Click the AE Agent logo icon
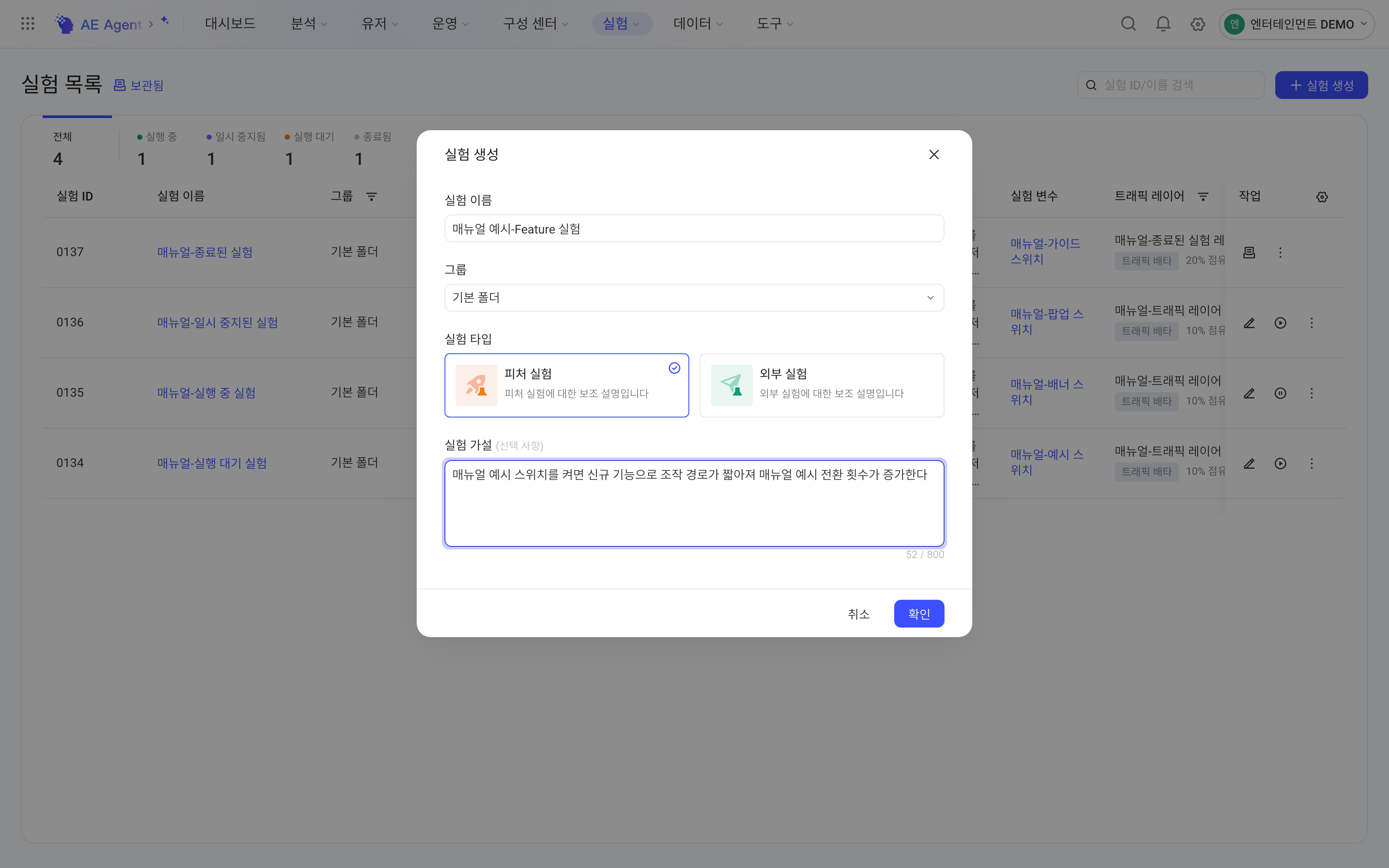Viewport: 1389px width, 868px height. click(64, 23)
